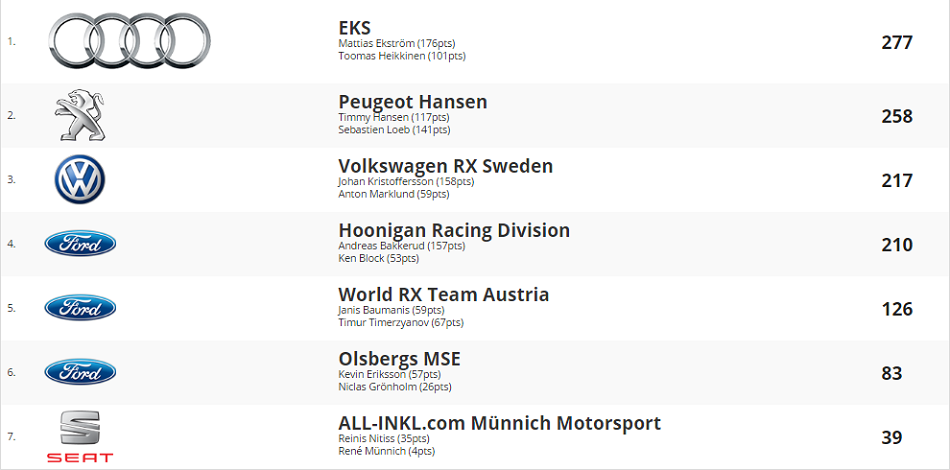Click driver Timur Timerzyanov (67pts)

(x=400, y=323)
